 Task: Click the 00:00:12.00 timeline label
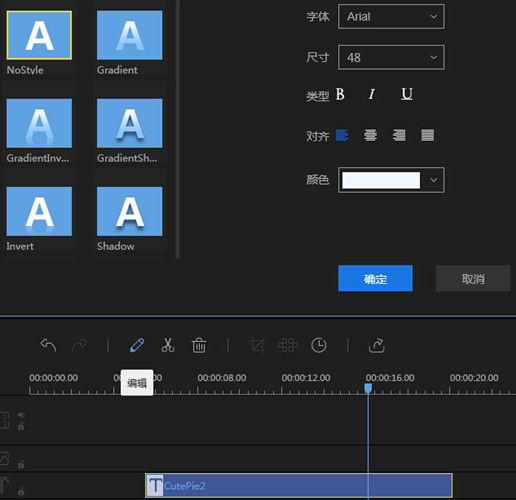tap(306, 378)
